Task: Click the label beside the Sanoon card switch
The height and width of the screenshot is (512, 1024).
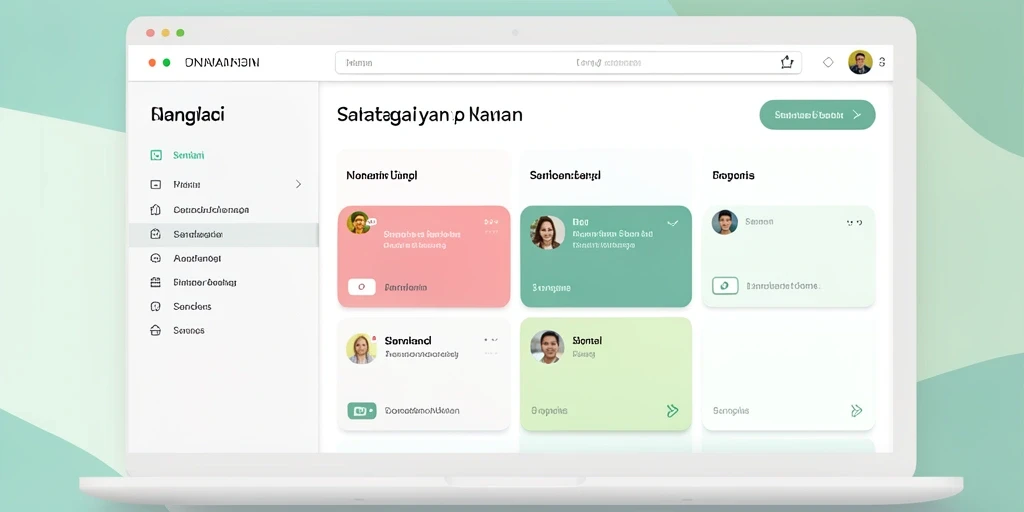Action: tap(783, 285)
